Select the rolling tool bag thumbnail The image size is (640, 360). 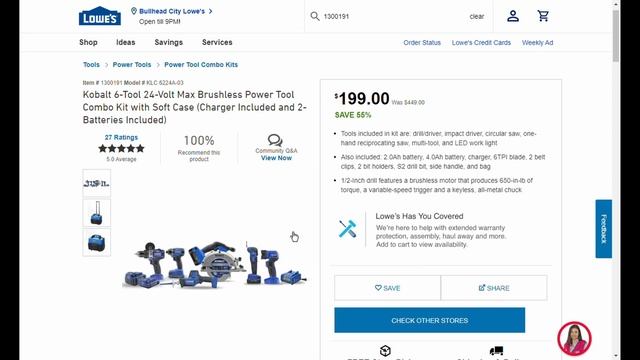tap(97, 213)
